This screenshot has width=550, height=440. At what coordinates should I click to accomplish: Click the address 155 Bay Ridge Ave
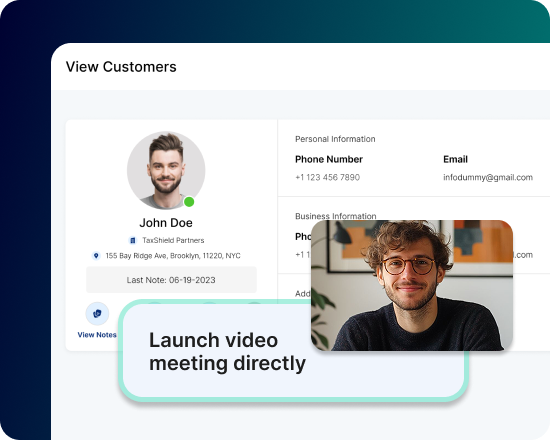(x=173, y=256)
